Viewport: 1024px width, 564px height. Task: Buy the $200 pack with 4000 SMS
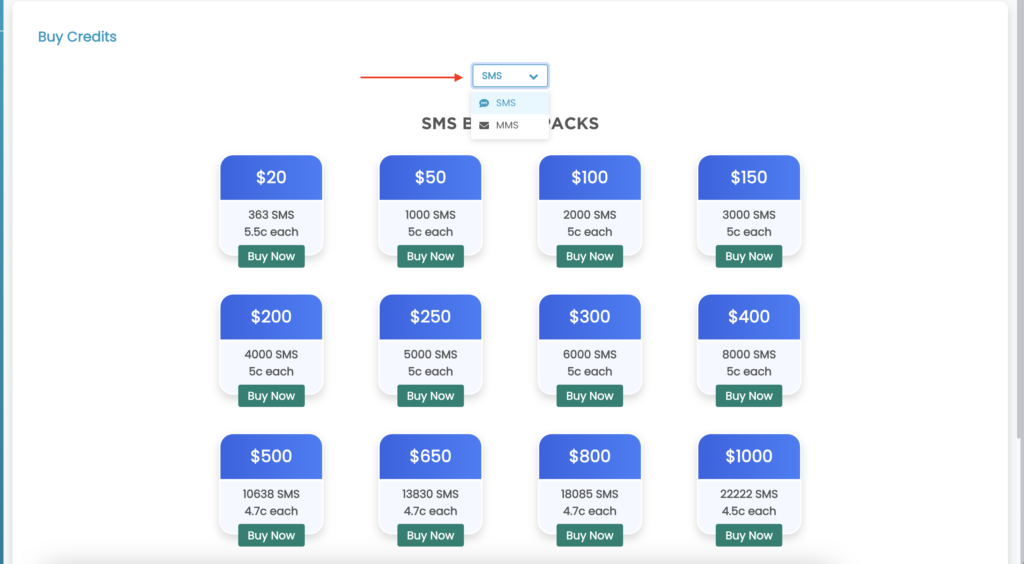271,396
